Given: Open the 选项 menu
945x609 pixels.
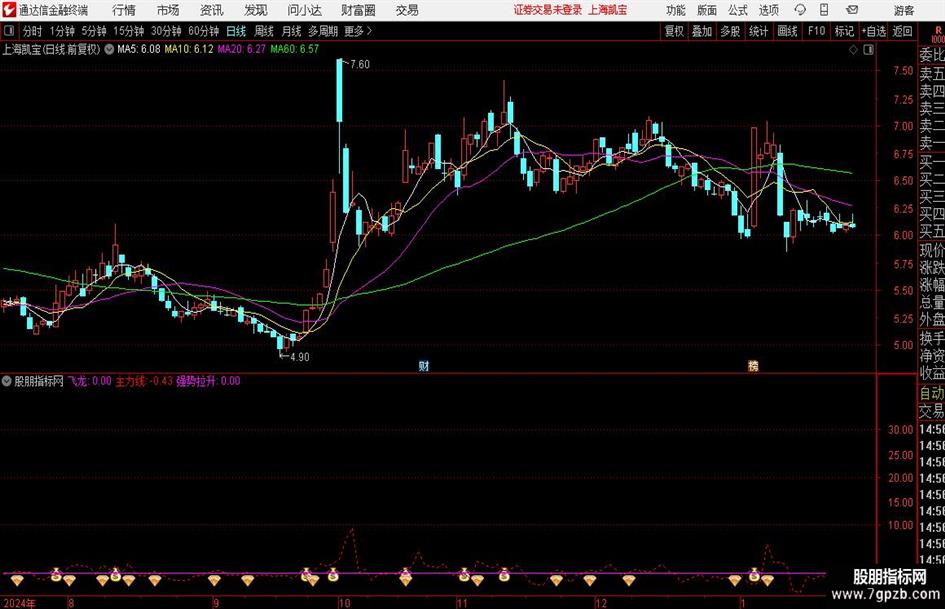Looking at the screenshot, I should click(x=768, y=10).
